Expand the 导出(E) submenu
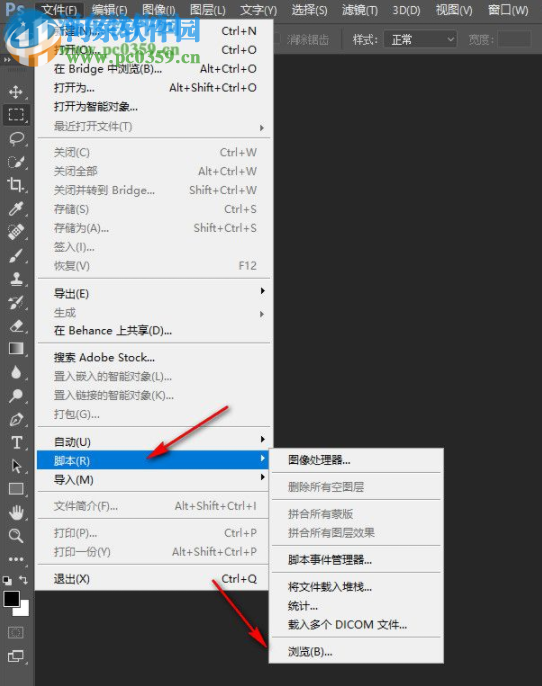This screenshot has width=542, height=686. [154, 293]
